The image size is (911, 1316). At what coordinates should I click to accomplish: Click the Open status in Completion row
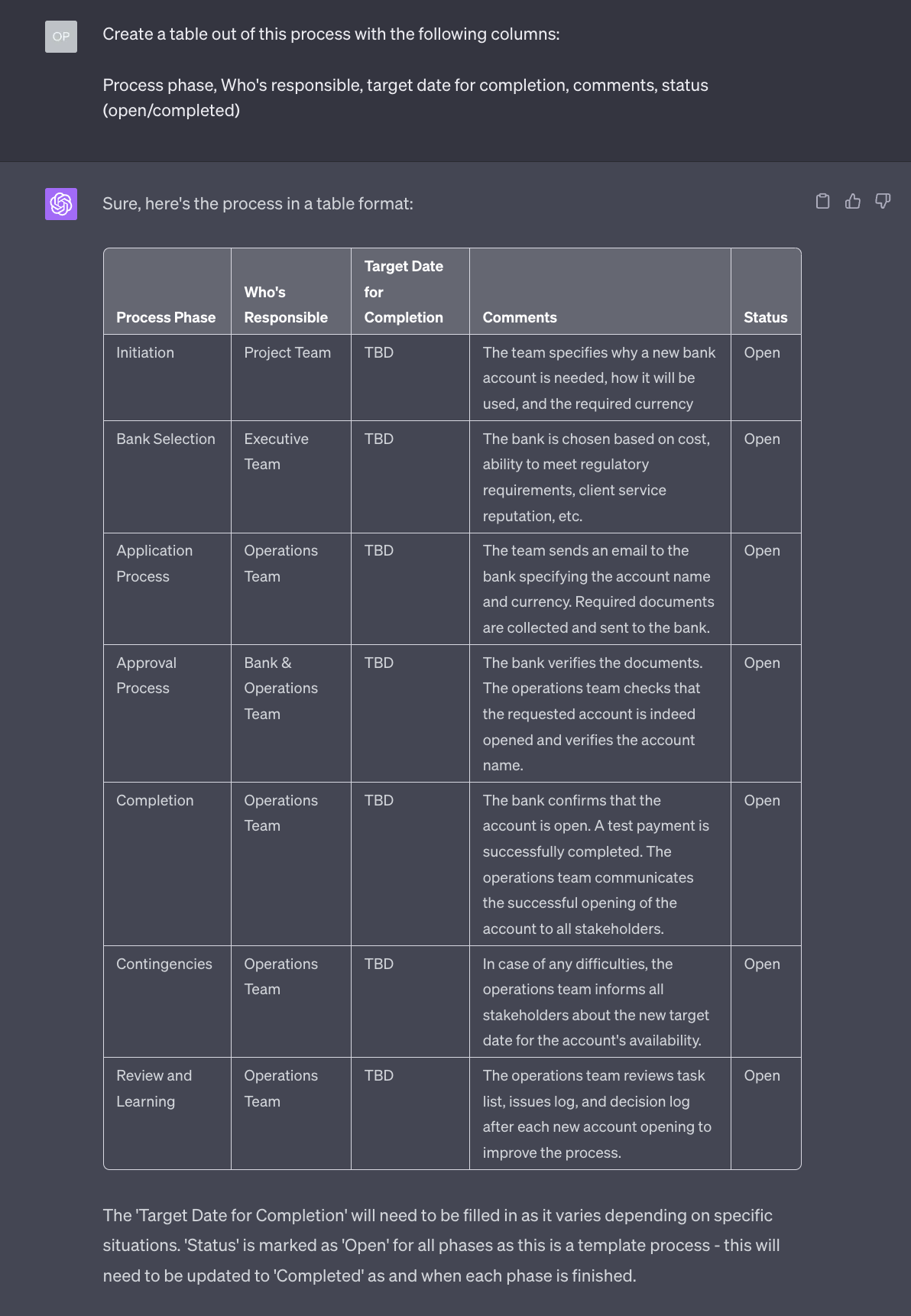(x=762, y=800)
